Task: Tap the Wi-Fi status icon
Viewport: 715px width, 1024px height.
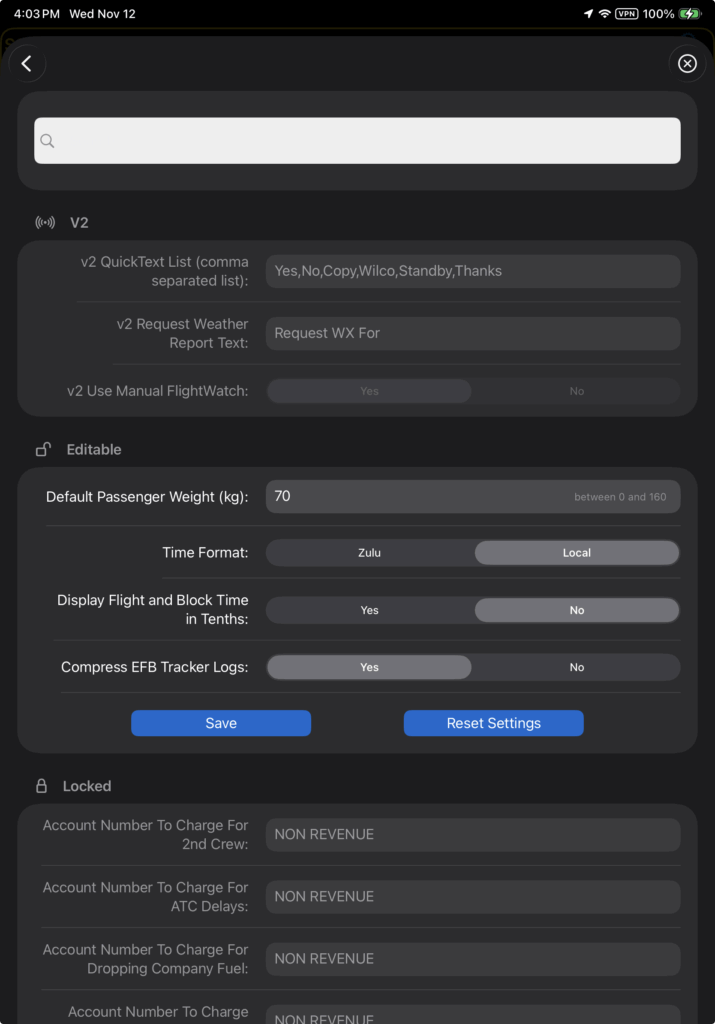Action: tap(604, 14)
